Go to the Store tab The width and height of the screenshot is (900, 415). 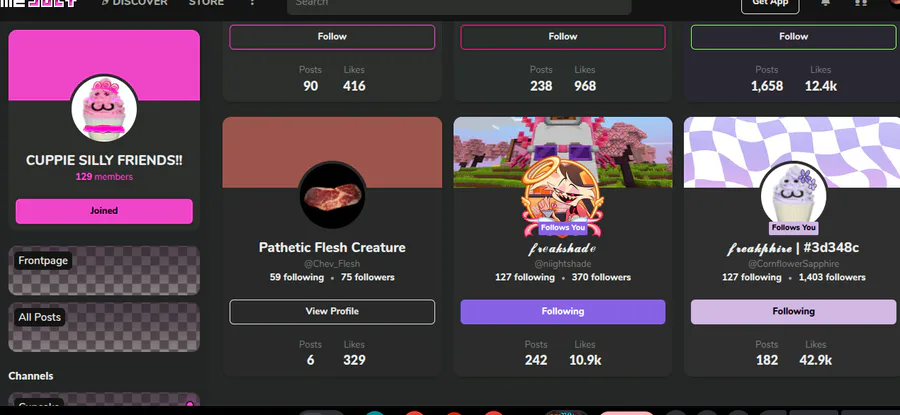[x=207, y=3]
